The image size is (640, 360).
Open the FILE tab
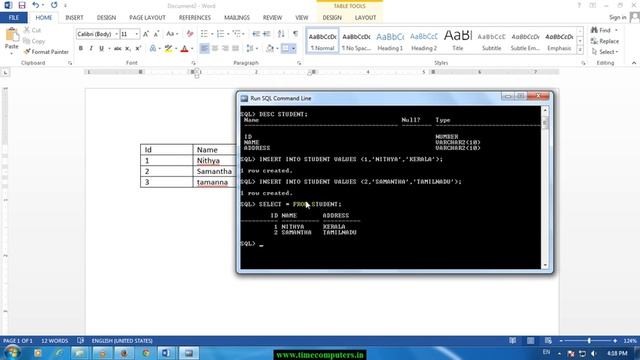(13, 18)
